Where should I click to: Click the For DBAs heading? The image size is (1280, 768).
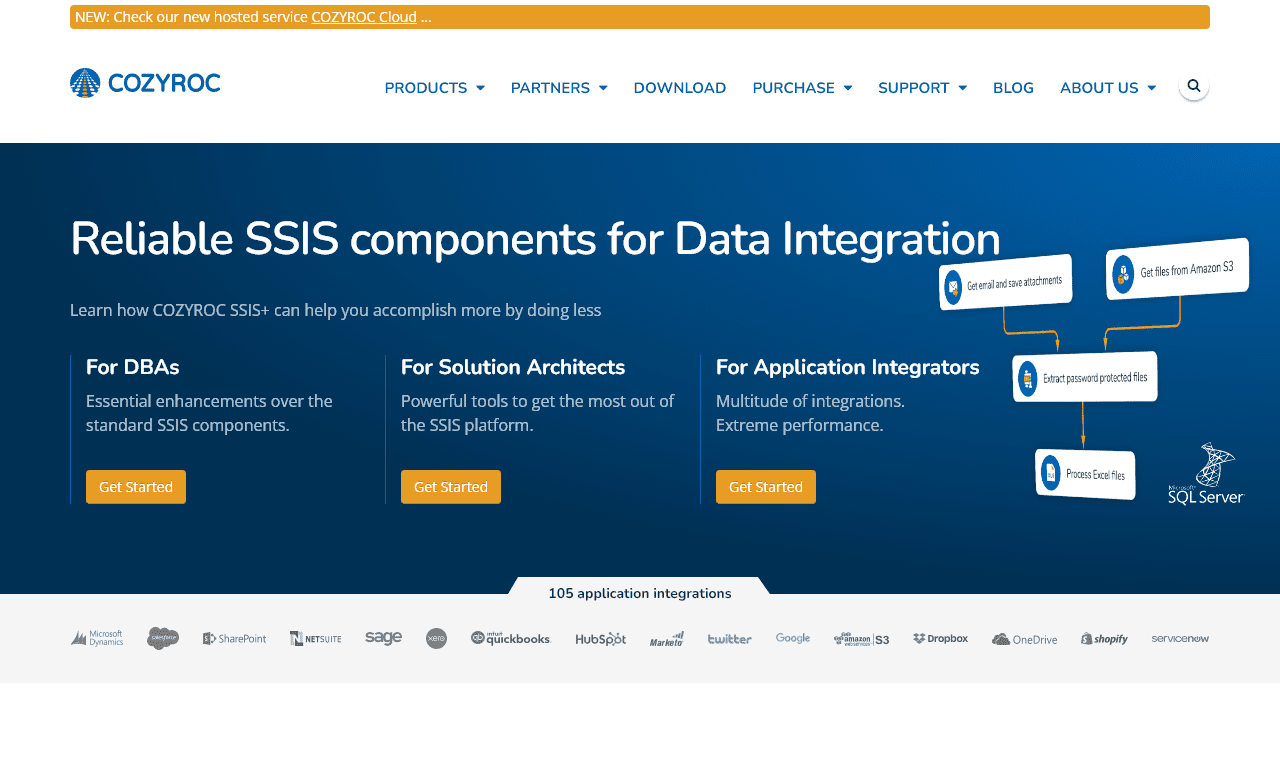coord(133,367)
